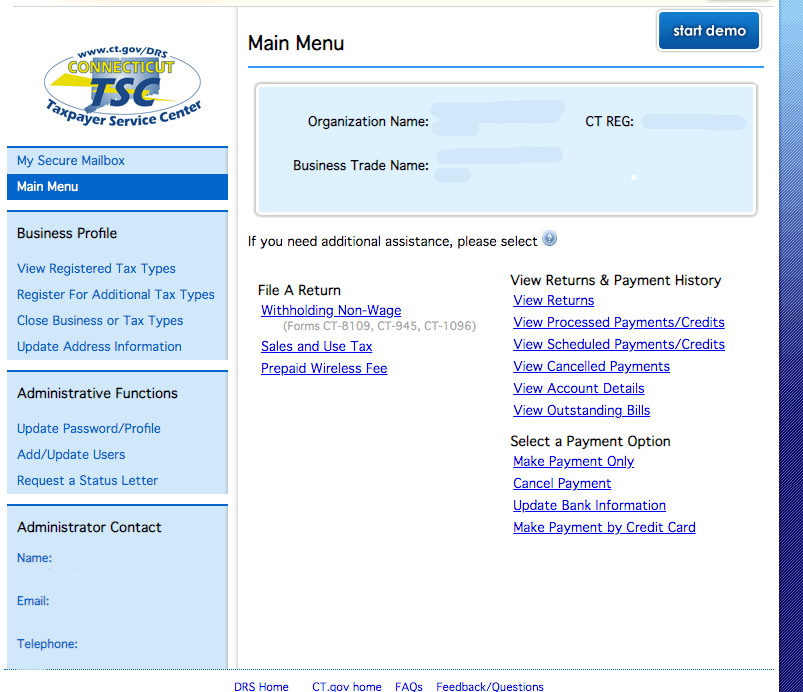Open View Registered Tax Types
803x692 pixels.
pyautogui.click(x=96, y=269)
